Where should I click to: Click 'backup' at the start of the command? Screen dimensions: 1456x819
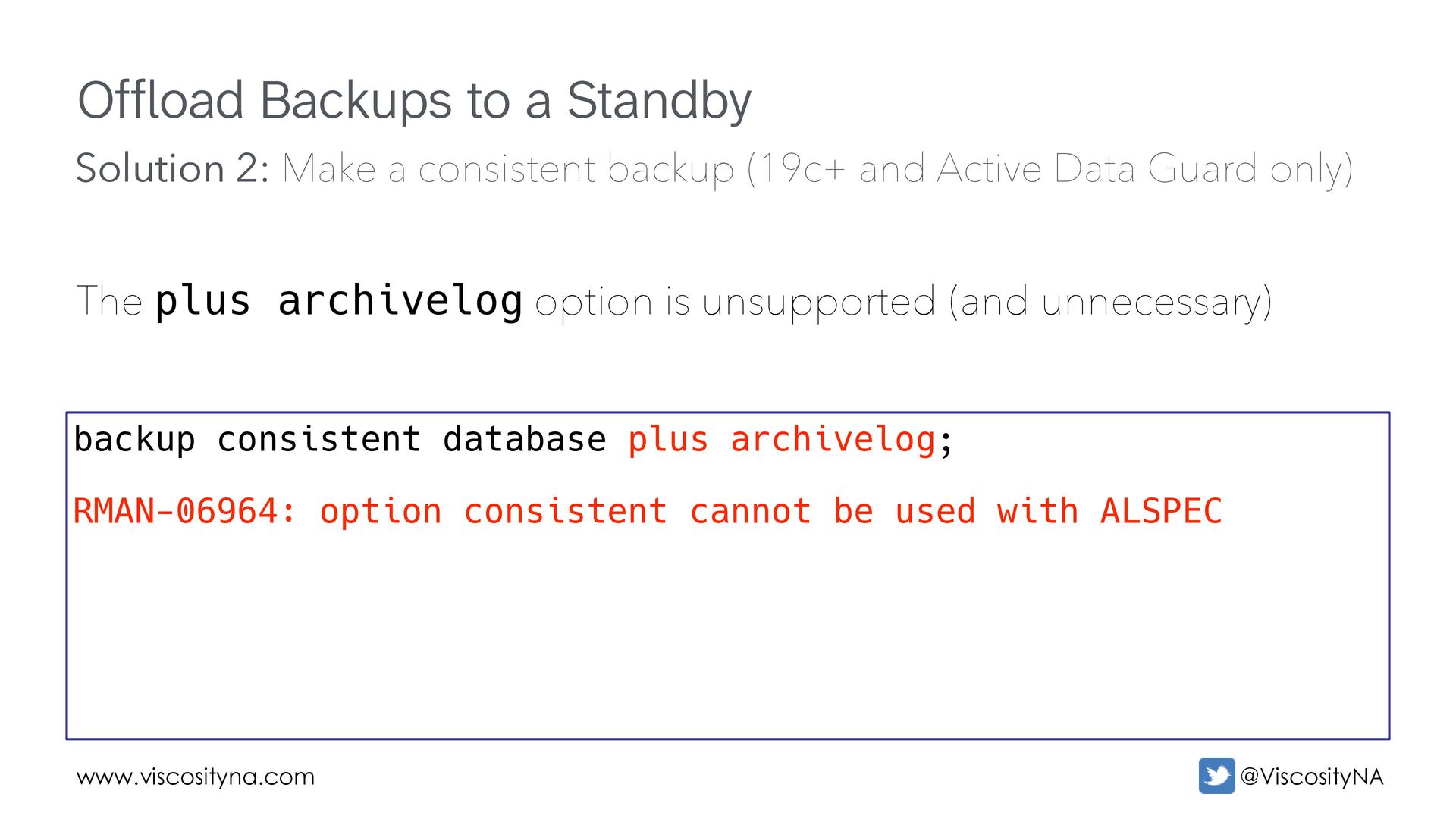[134, 440]
